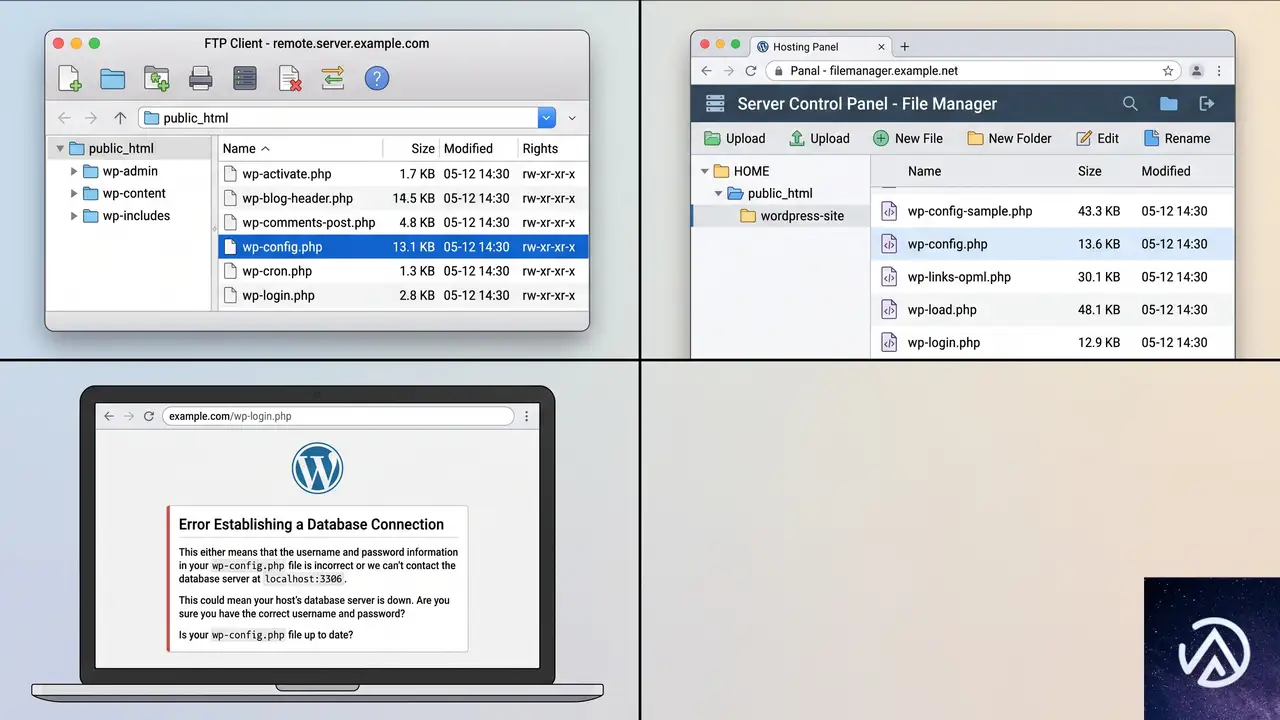Expand the wp-admin folder in FTP tree
The width and height of the screenshot is (1280, 720).
(74, 171)
